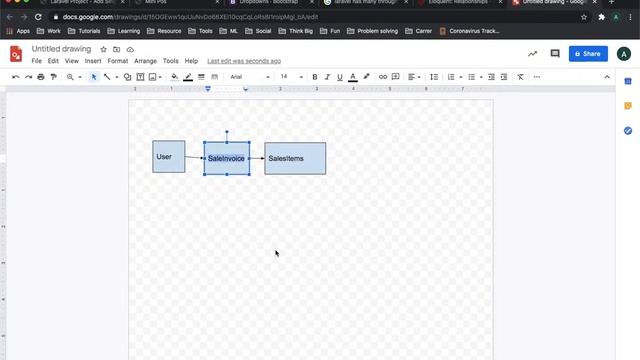
Task: Open the bulleted list options arrow
Action: pyautogui.click(x=481, y=77)
